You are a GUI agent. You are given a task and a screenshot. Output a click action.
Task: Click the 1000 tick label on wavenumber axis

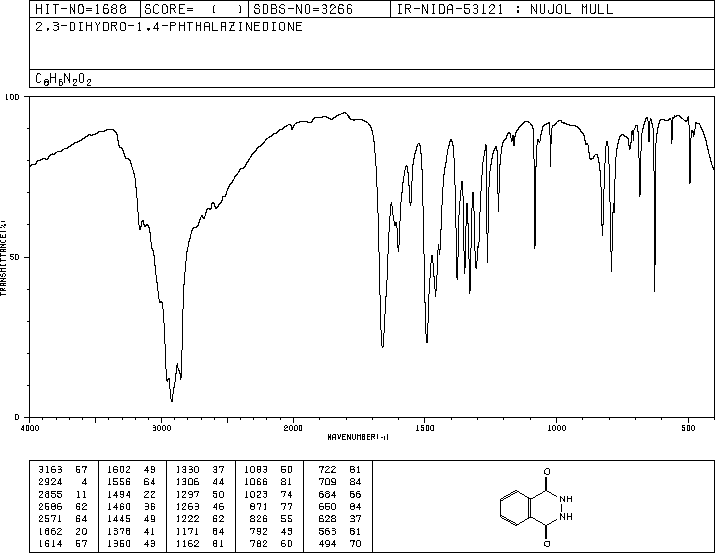pos(556,428)
